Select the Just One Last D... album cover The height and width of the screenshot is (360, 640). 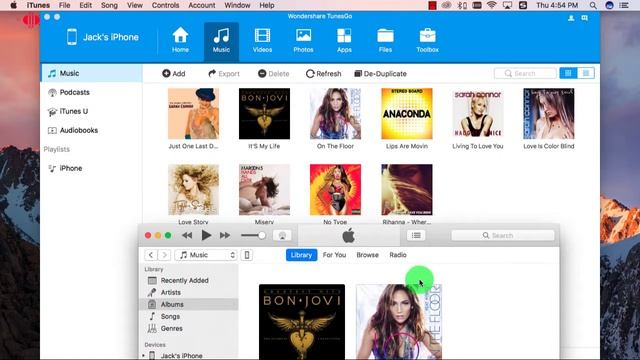pyautogui.click(x=193, y=113)
